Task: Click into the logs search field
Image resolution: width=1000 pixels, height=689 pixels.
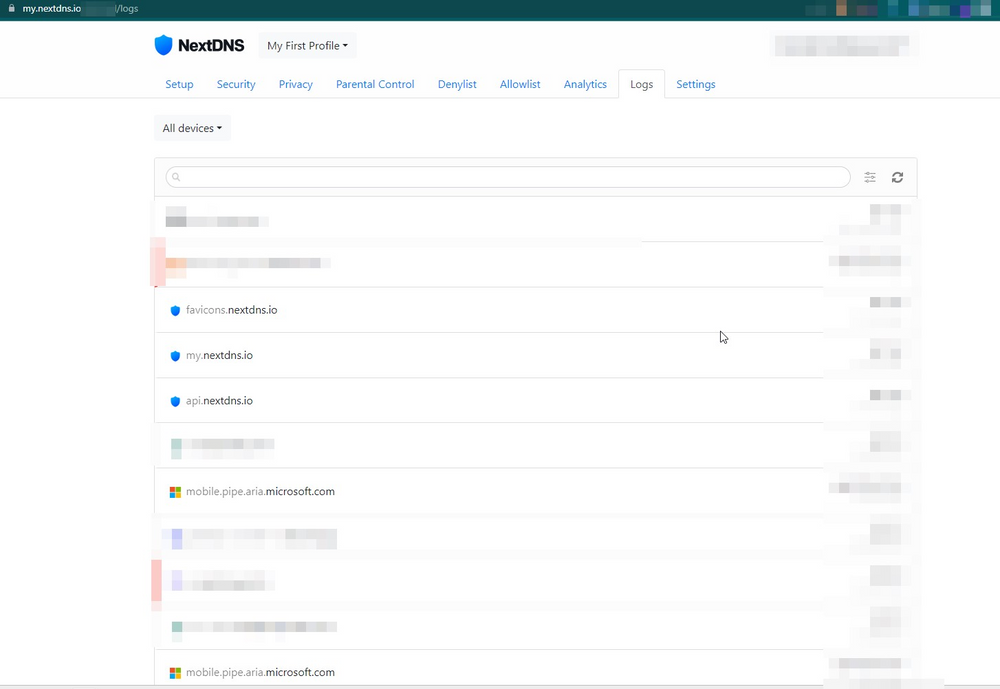Action: [x=510, y=177]
